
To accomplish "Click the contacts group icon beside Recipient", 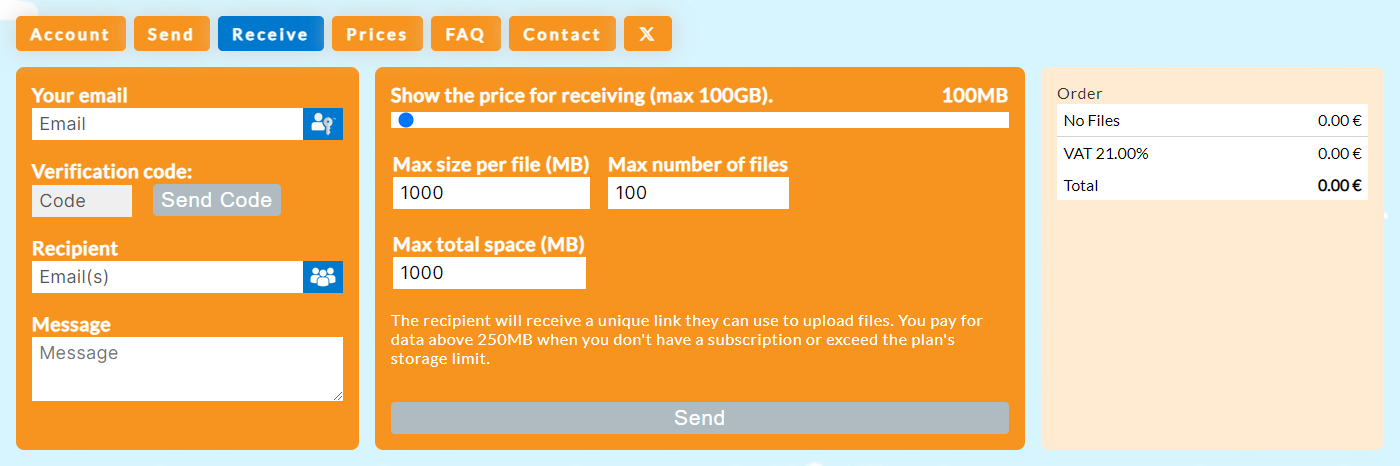I will (x=322, y=277).
